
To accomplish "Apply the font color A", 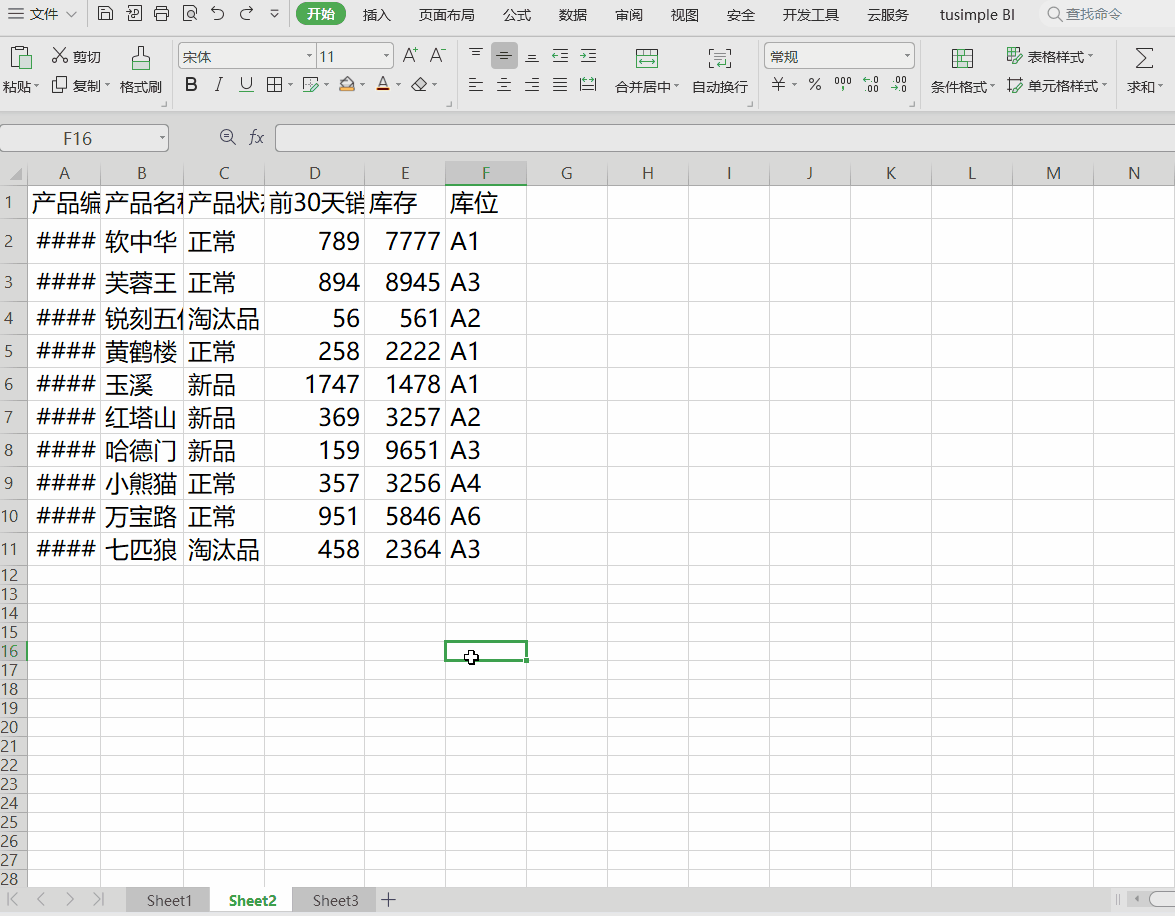I will click(383, 85).
